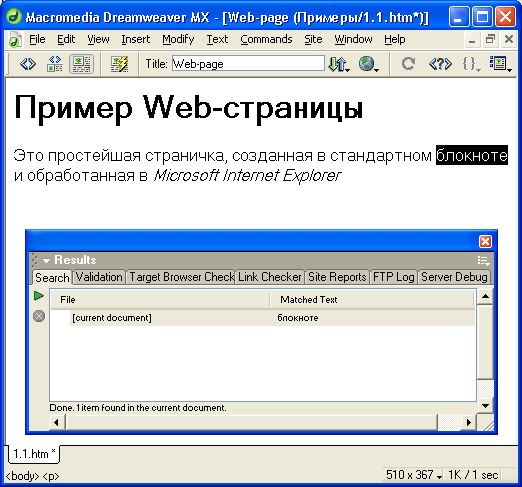Open the File Management dropdown icon

click(339, 64)
